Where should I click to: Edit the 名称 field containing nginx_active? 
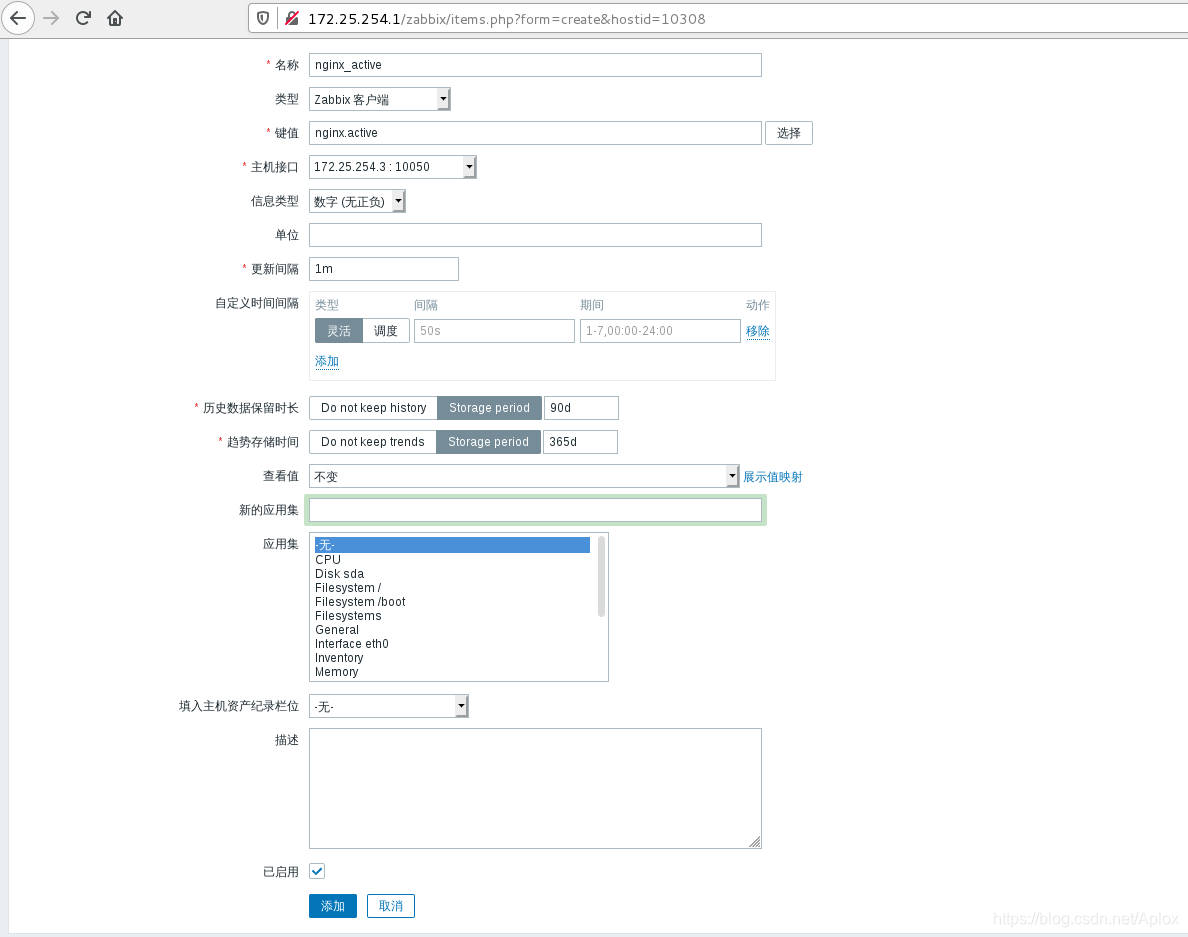535,65
